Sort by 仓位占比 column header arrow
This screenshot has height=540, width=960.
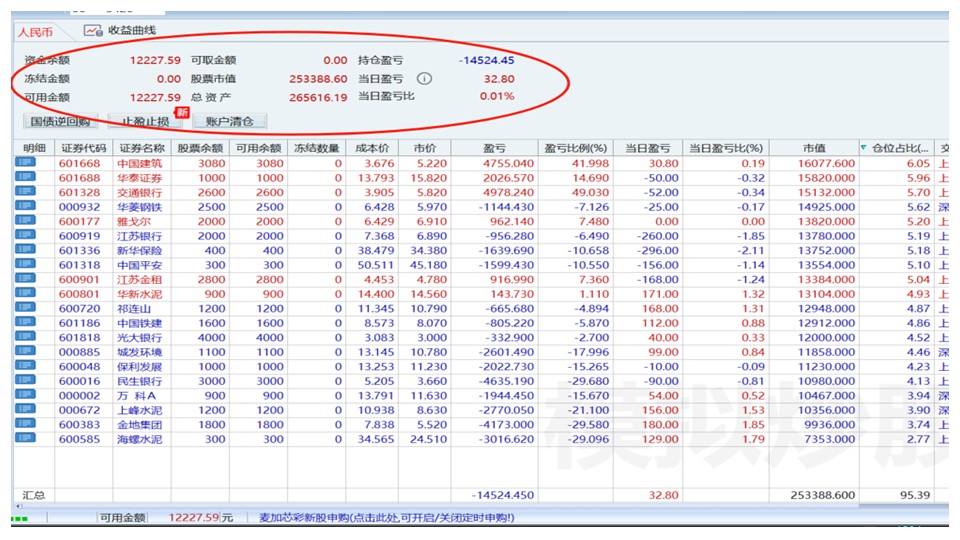click(x=864, y=148)
